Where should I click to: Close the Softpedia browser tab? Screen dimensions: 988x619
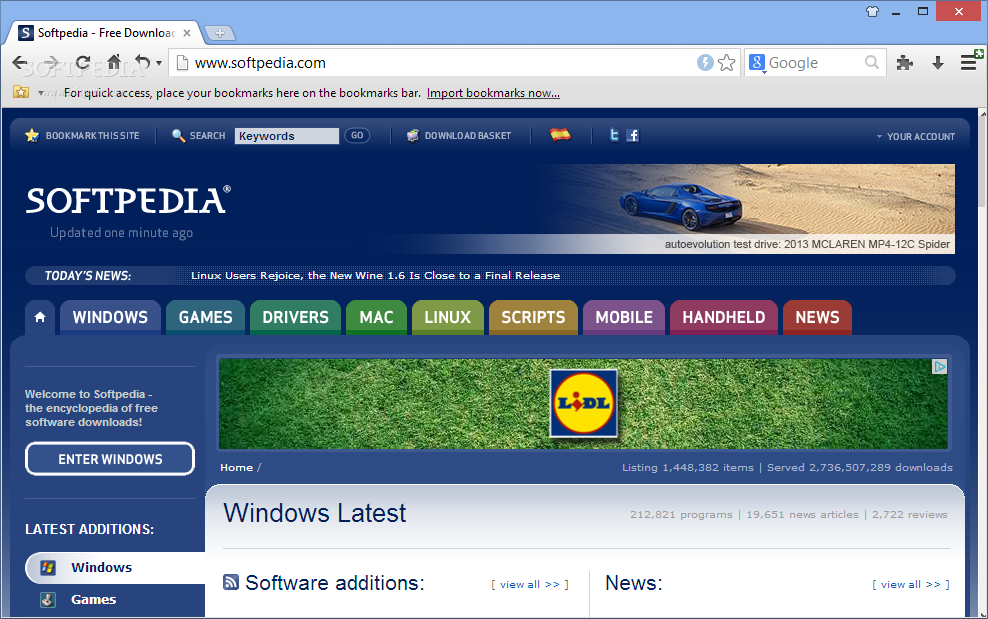187,33
